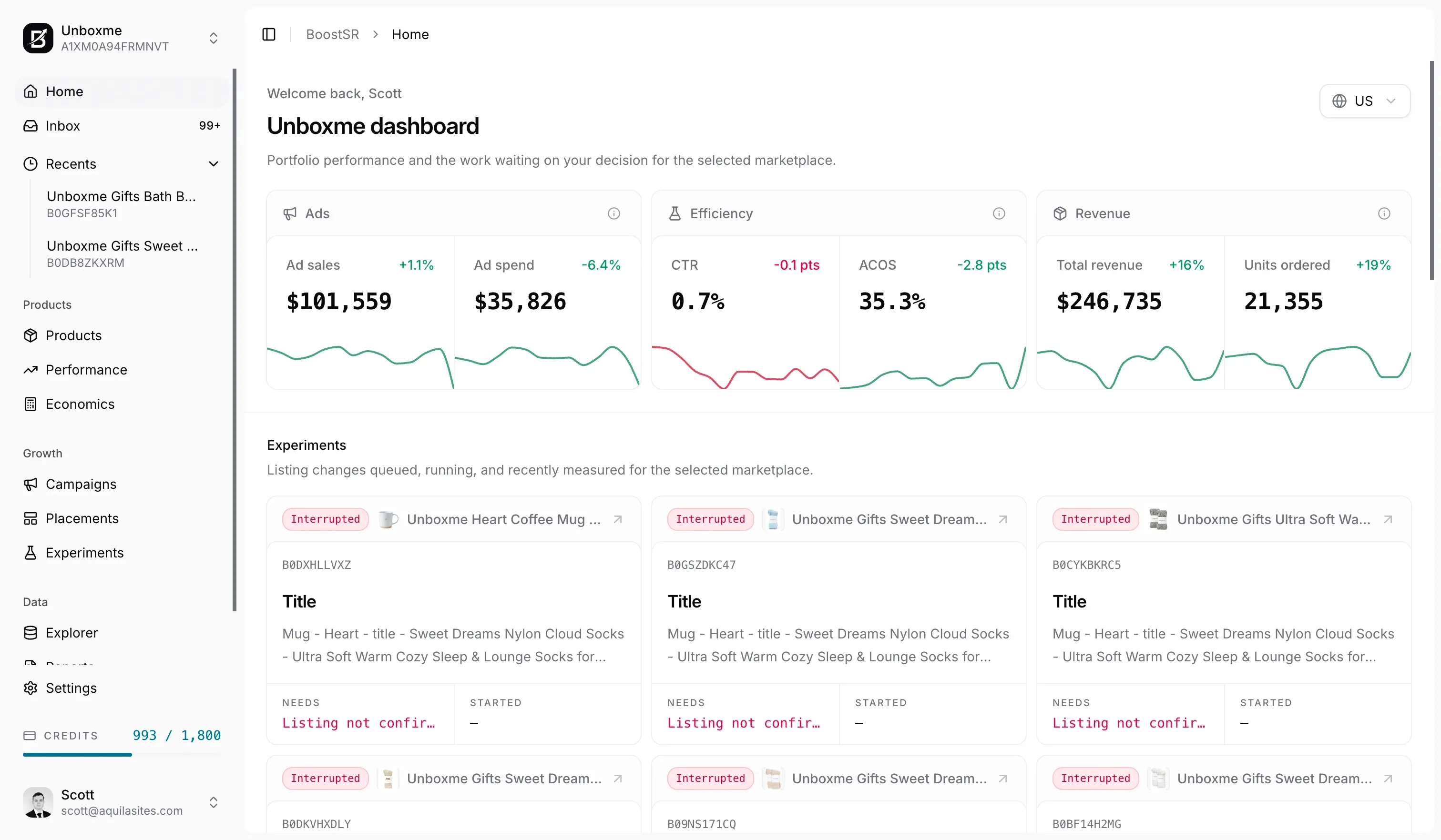This screenshot has width=1441, height=840.
Task: Click the +16% total revenue change
Action: click(1186, 265)
